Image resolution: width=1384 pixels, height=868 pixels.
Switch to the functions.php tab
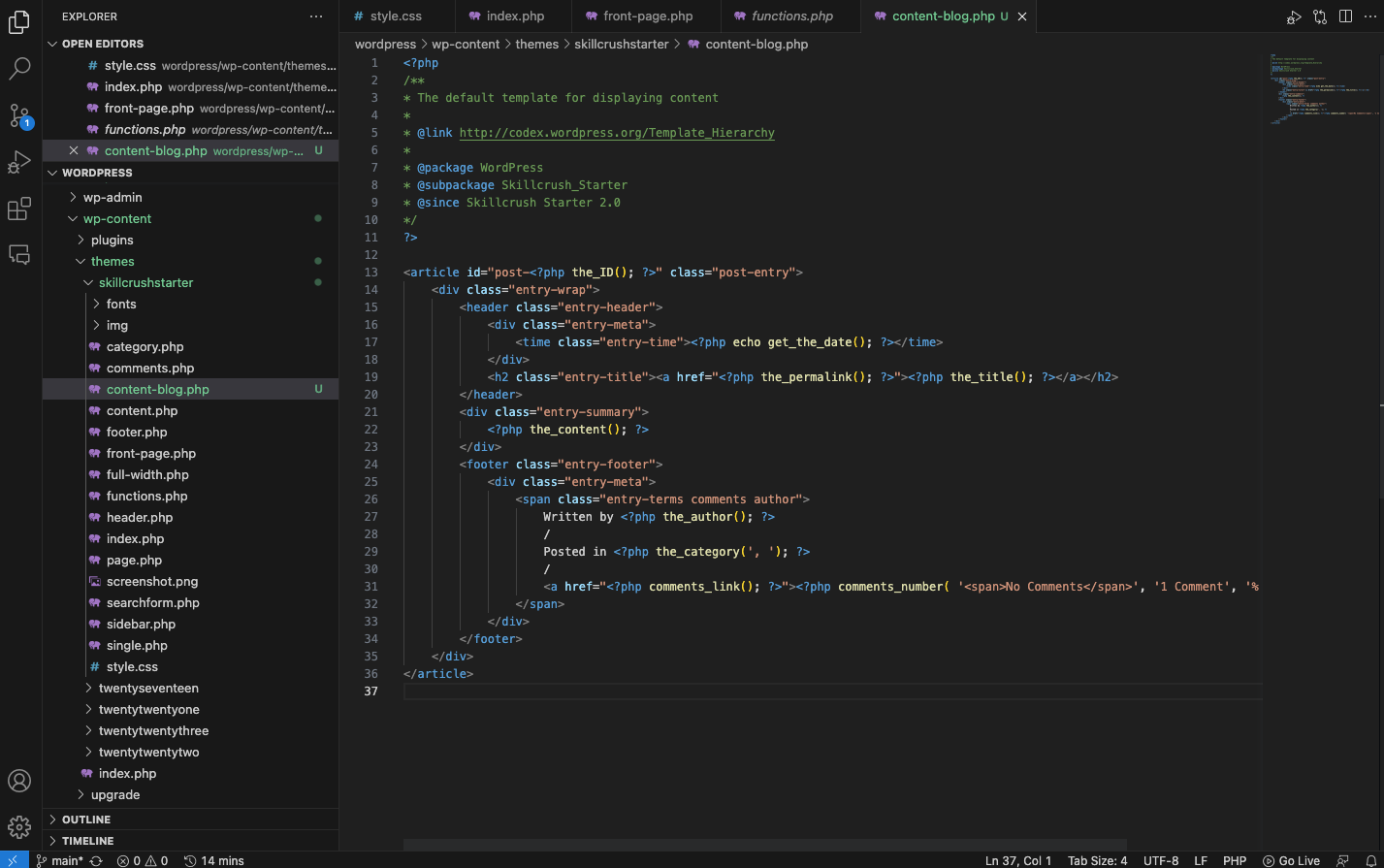coord(791,16)
